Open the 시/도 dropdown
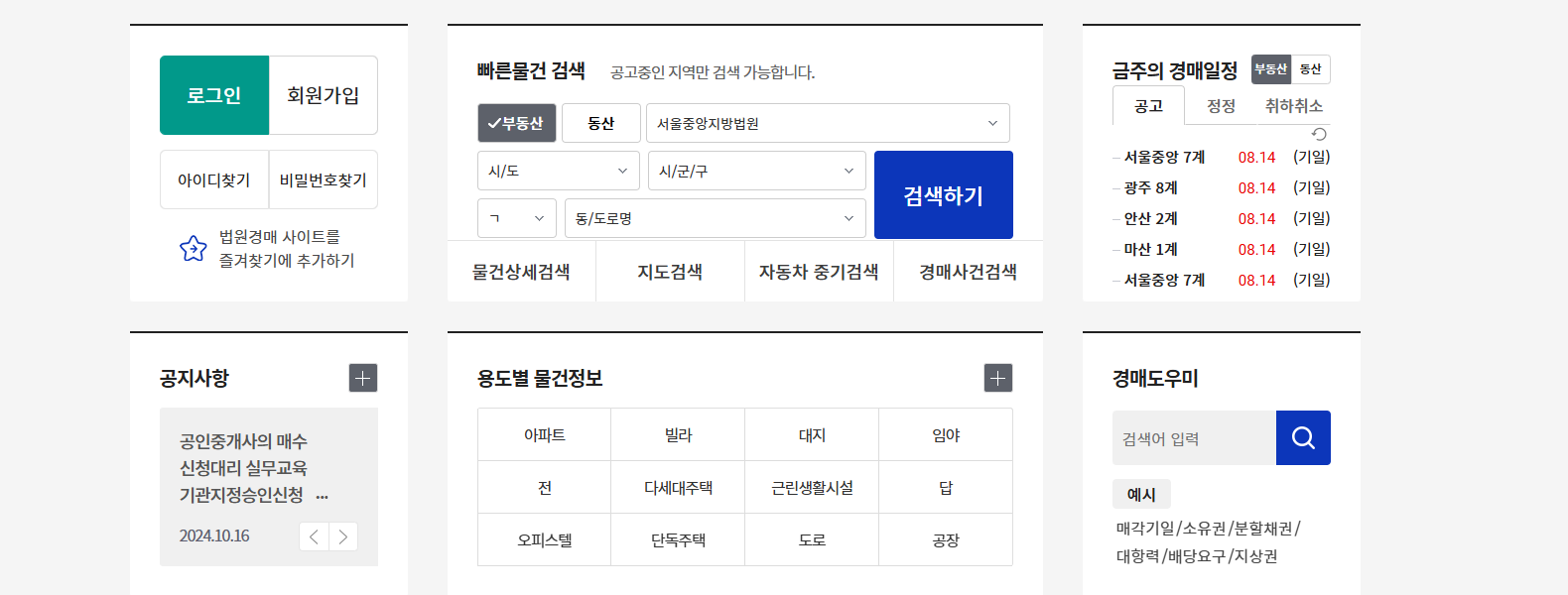 click(559, 171)
